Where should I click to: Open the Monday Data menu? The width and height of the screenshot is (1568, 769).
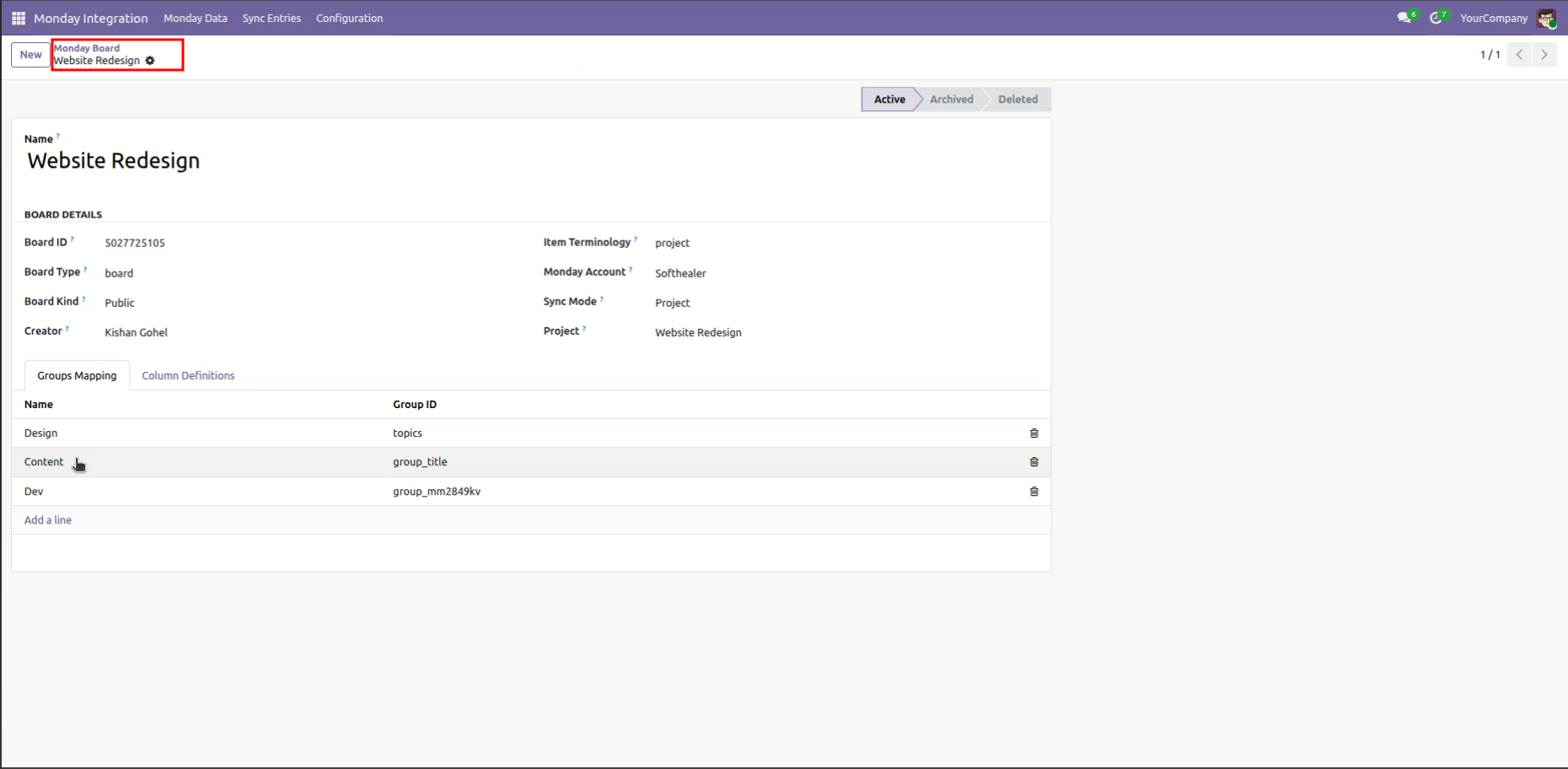coord(196,18)
